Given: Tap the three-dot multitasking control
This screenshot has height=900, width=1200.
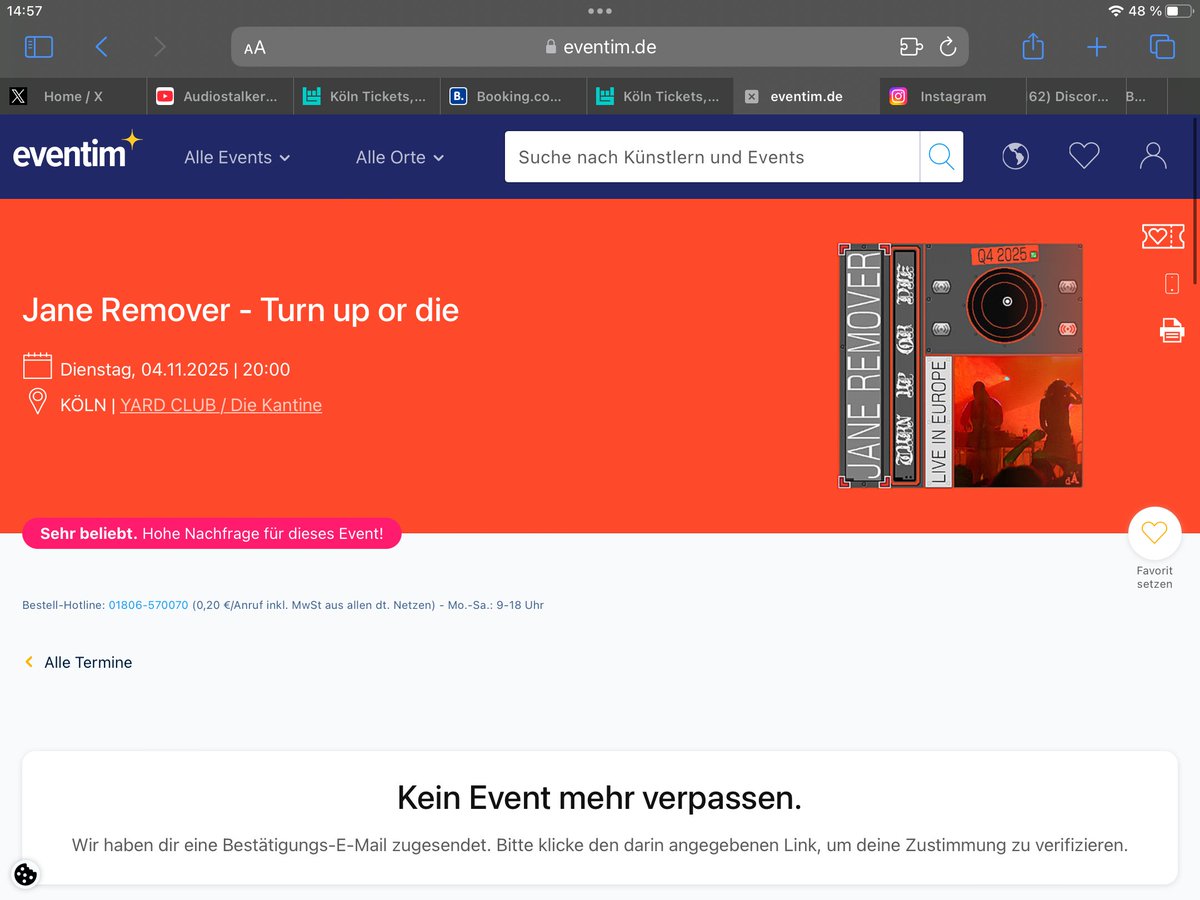Looking at the screenshot, I should 600,11.
